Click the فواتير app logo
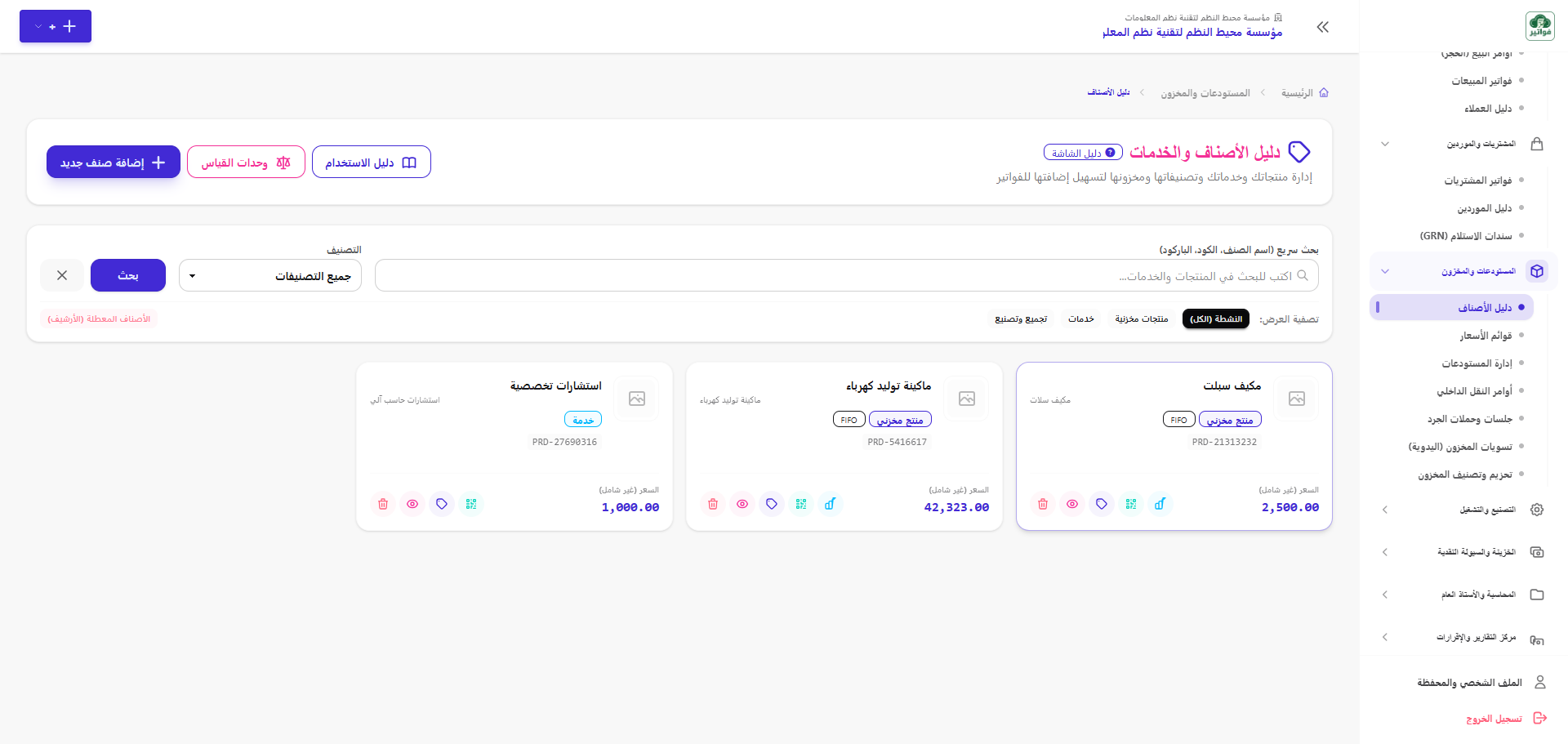This screenshot has height=744, width=1568. pos(1540,26)
